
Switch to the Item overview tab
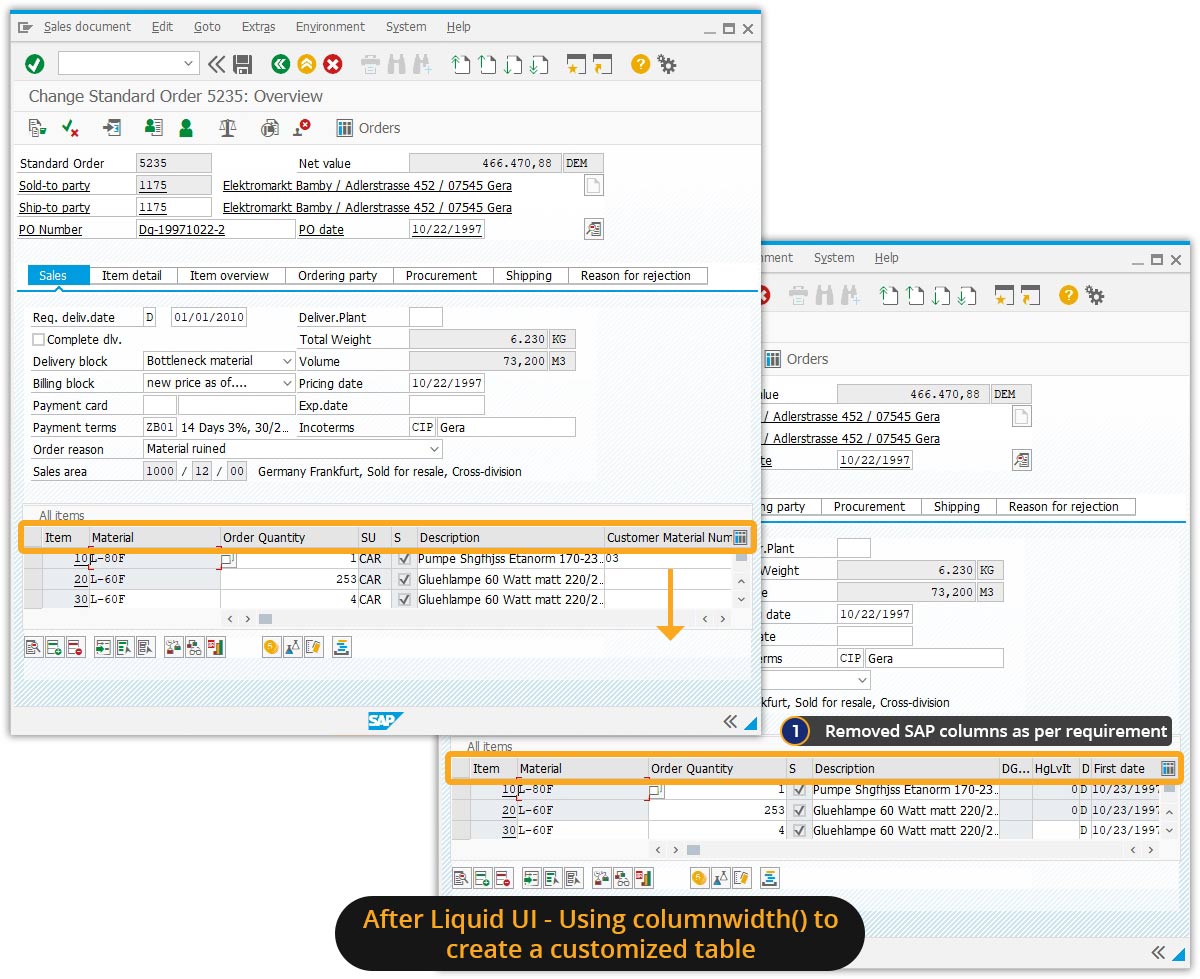coord(230,276)
